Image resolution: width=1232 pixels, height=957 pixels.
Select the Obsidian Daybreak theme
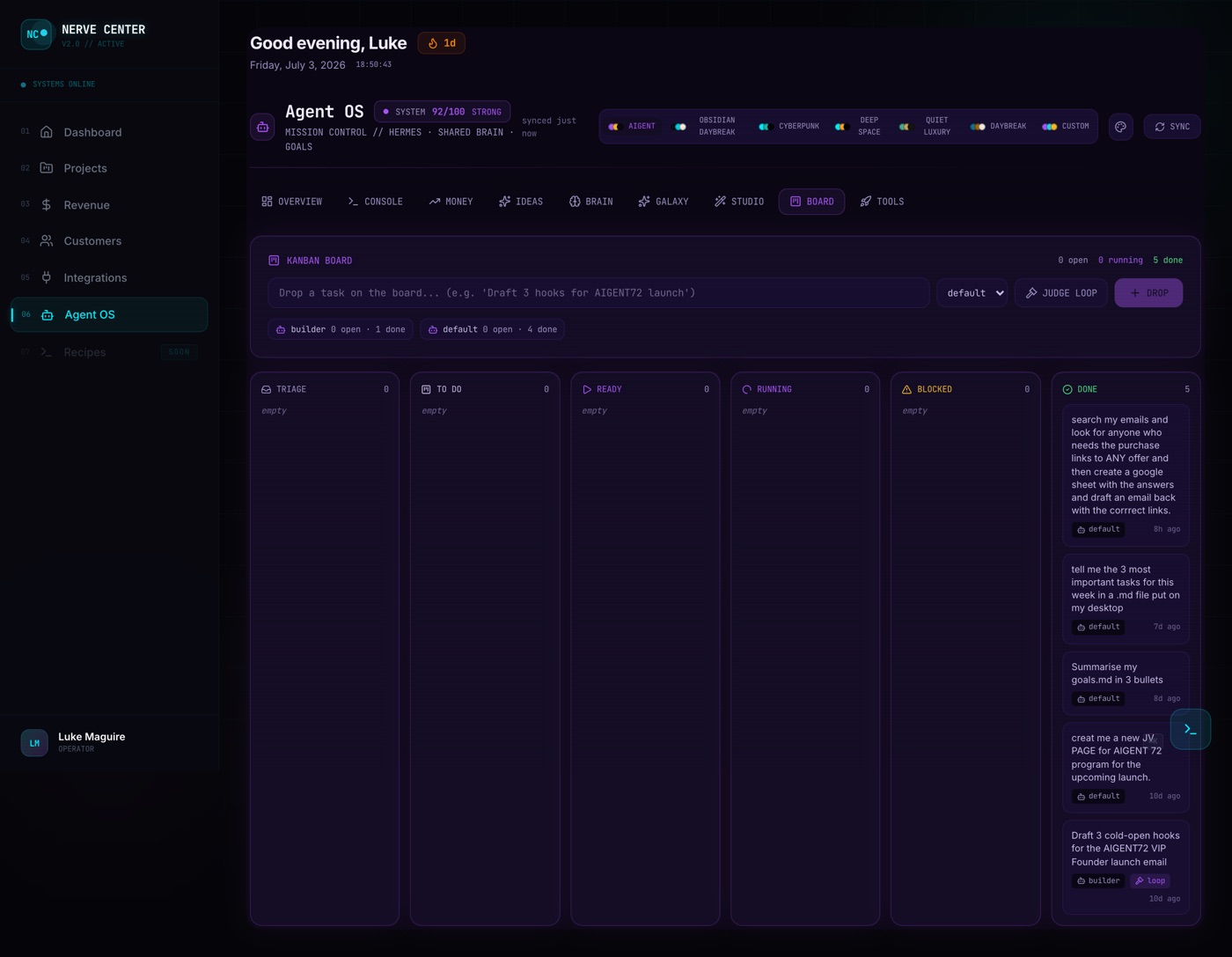tap(705, 127)
